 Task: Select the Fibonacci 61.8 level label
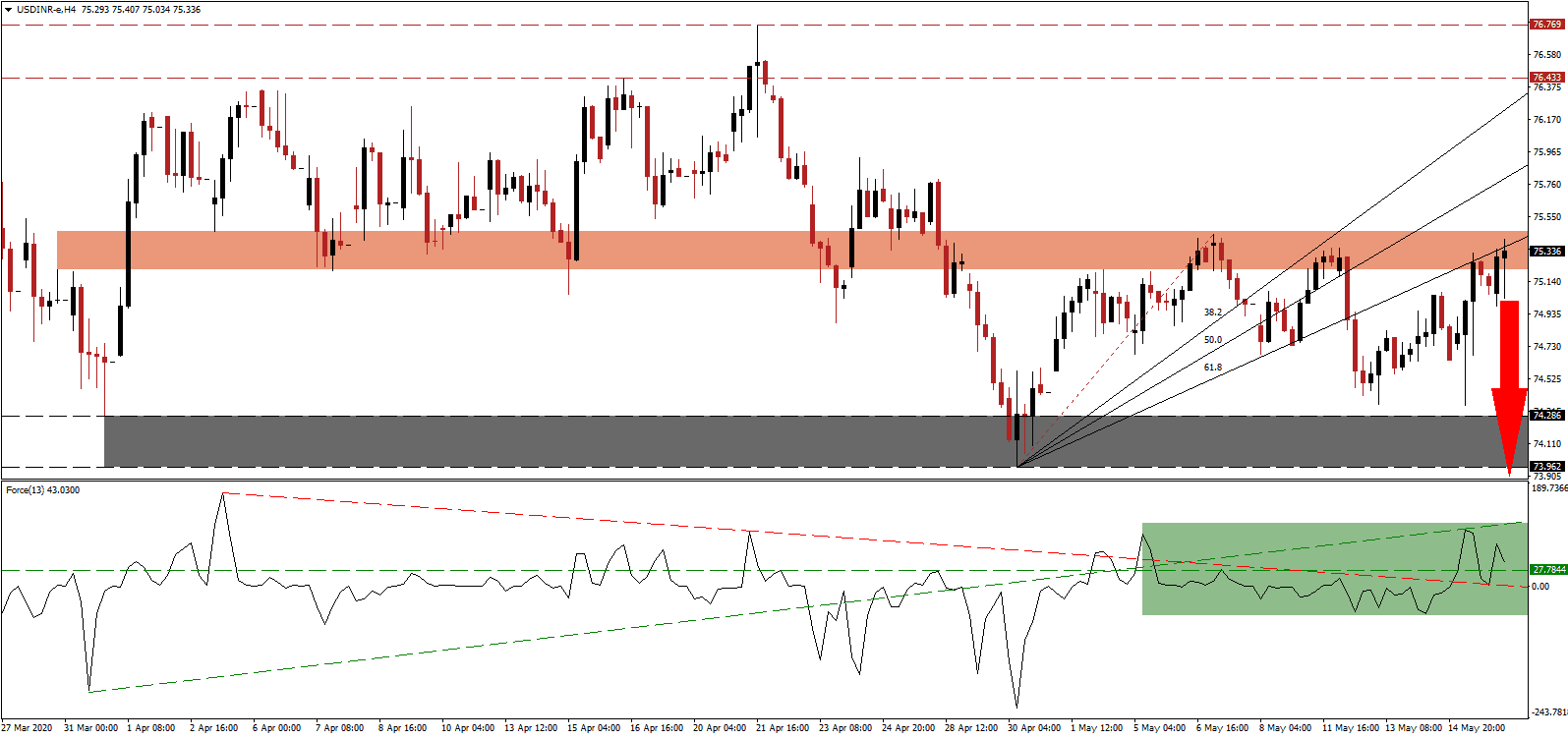pos(1213,368)
